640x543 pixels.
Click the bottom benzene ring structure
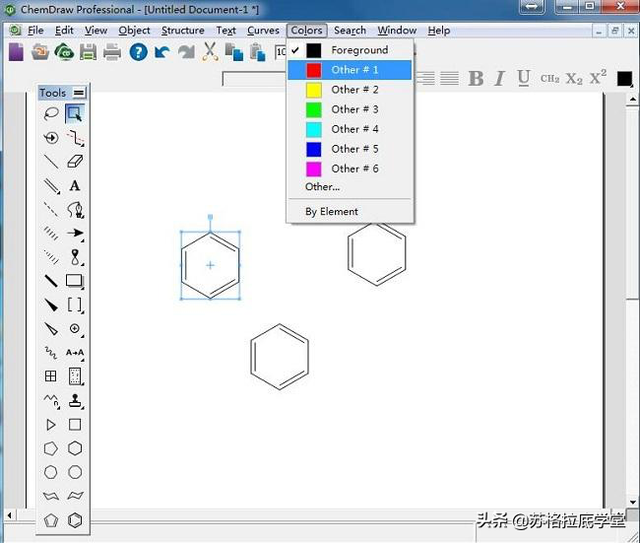pyautogui.click(x=280, y=356)
